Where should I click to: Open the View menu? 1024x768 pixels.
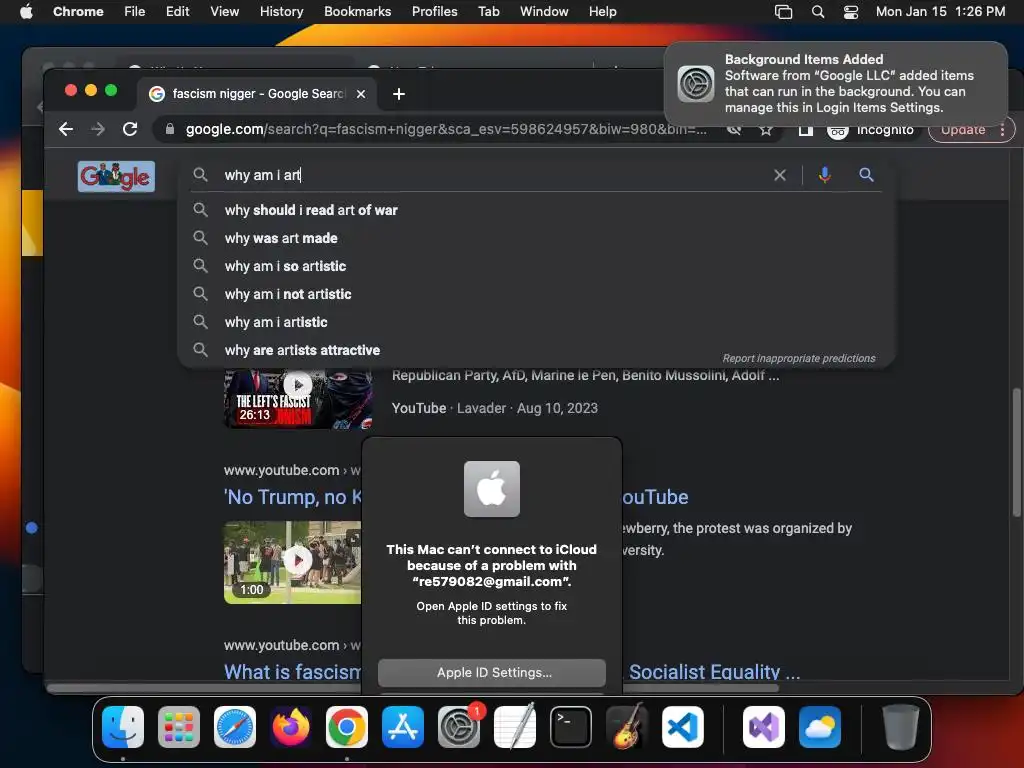225,12
